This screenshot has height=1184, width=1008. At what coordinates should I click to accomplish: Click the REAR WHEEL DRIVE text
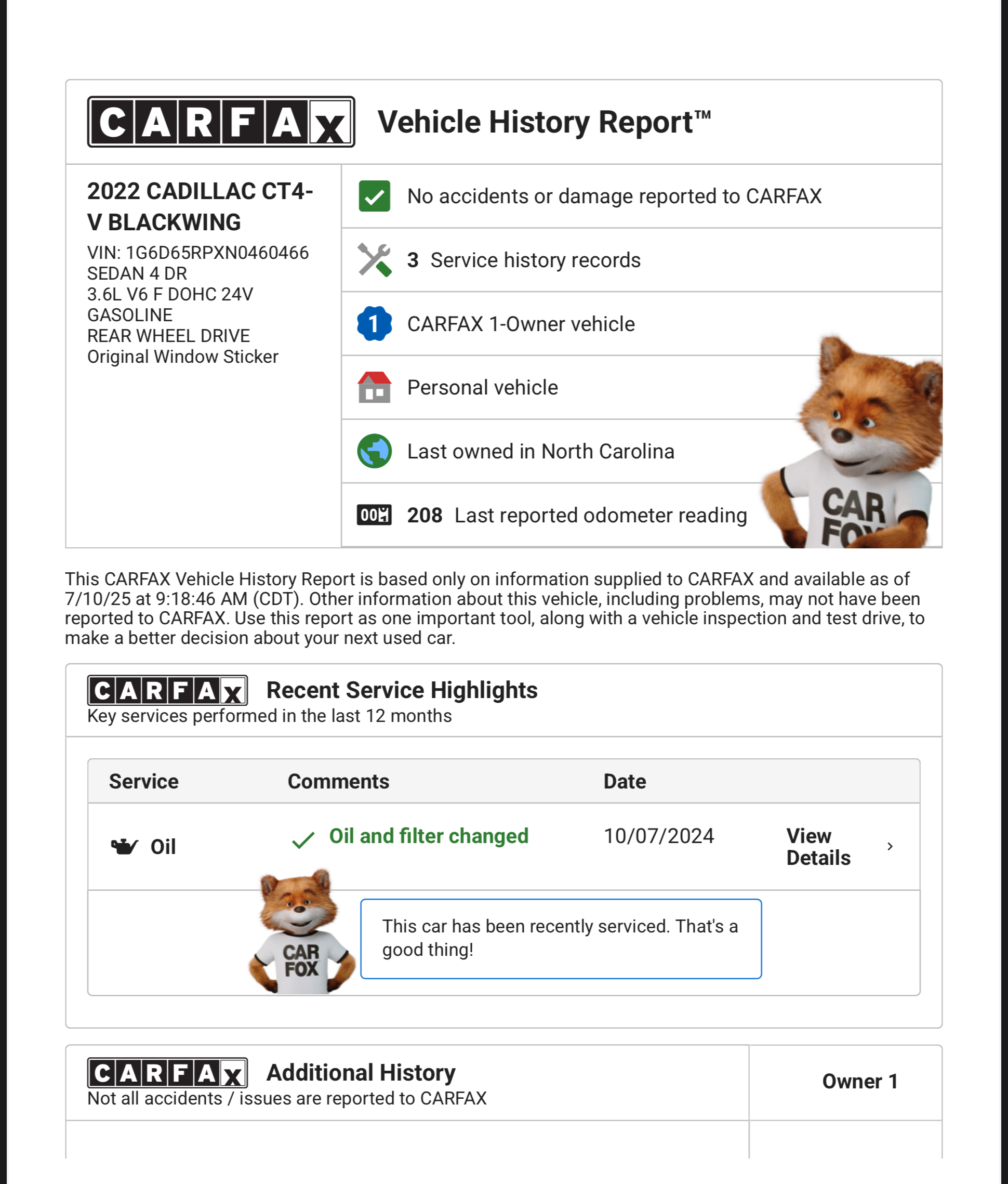[x=168, y=335]
